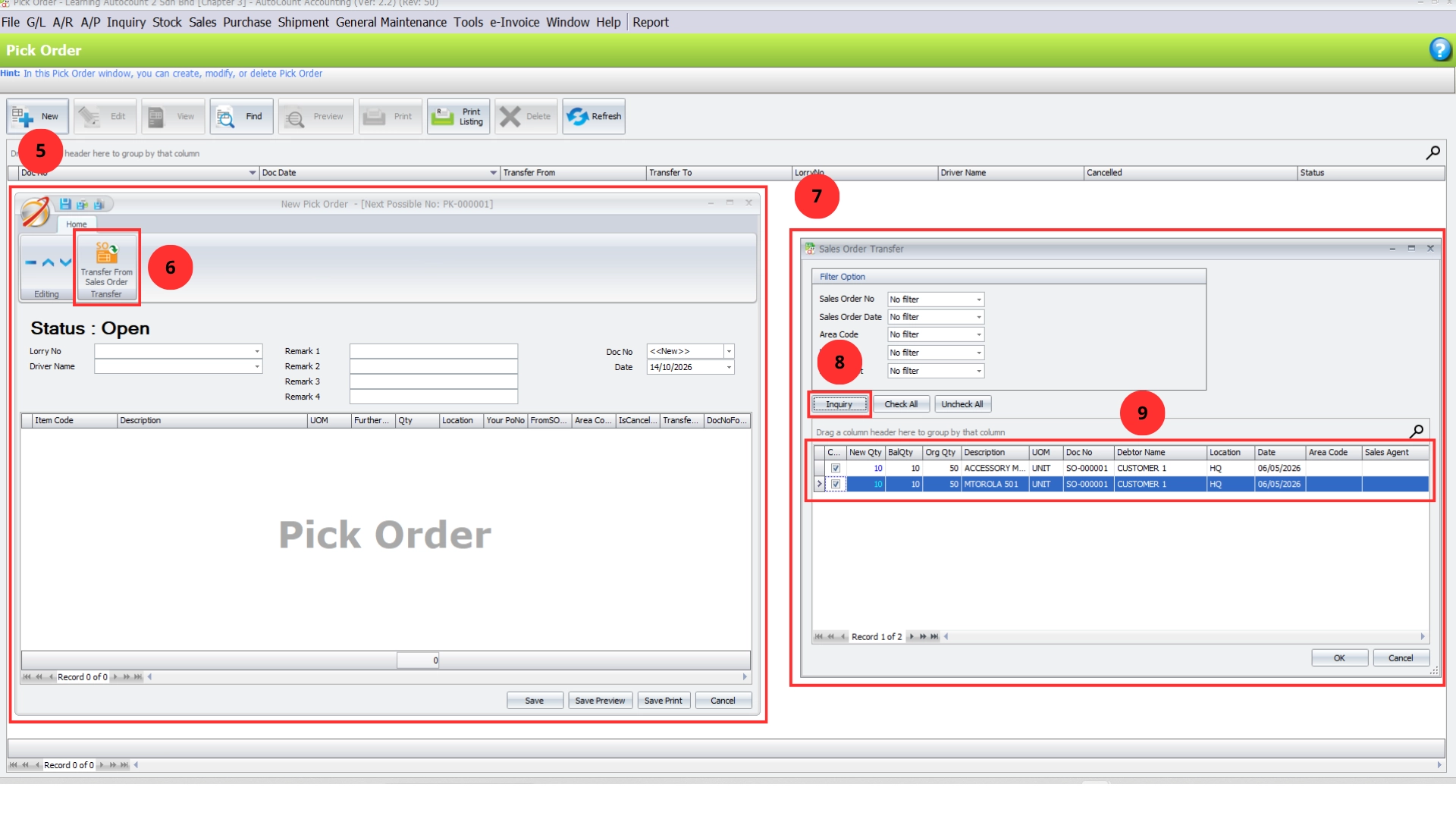The height and width of the screenshot is (819, 1456).
Task: Uncheck the MTOROLA 501 row checkbox
Action: [x=836, y=484]
